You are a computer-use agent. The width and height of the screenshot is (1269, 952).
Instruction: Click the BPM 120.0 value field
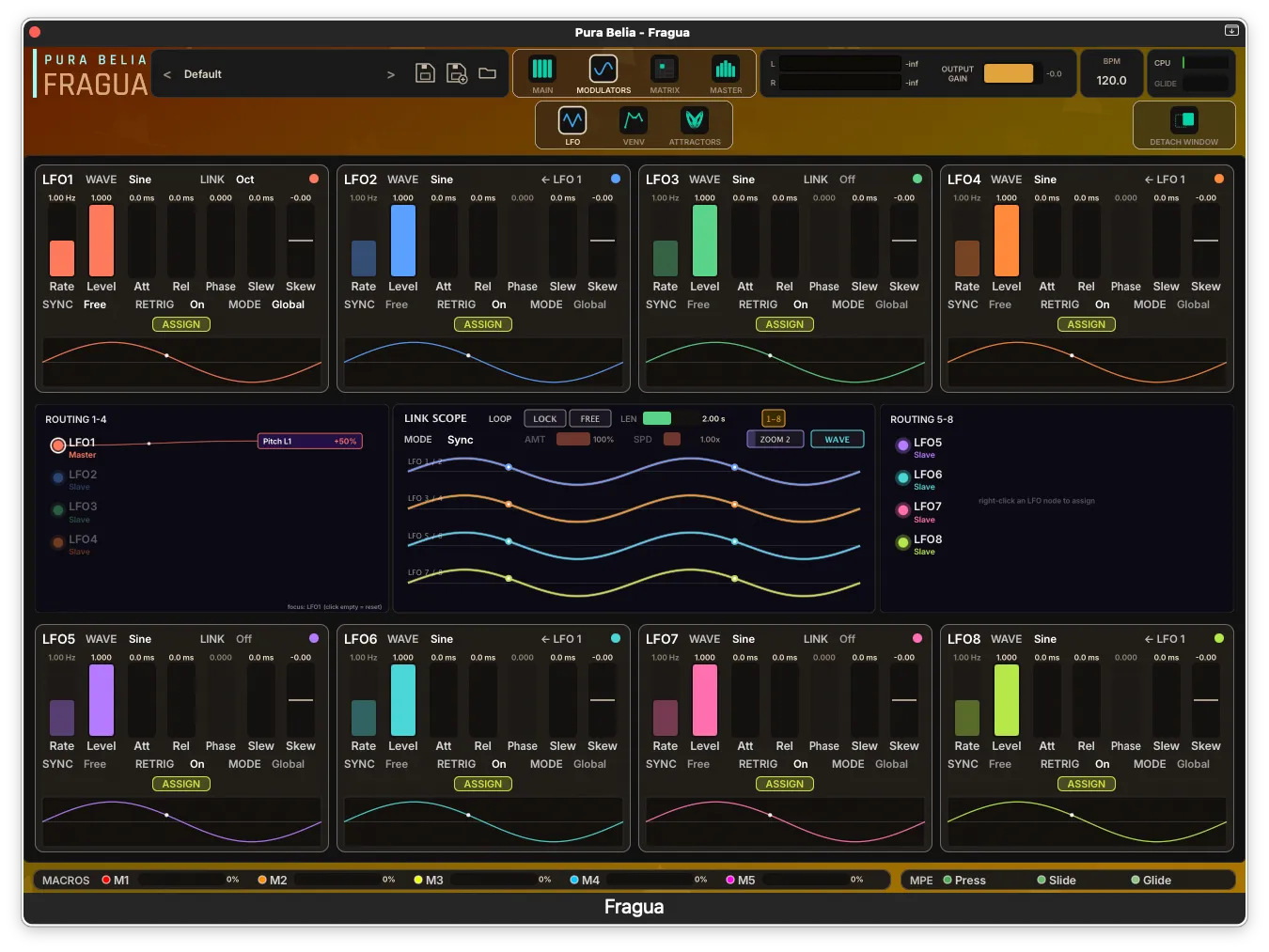click(1111, 81)
